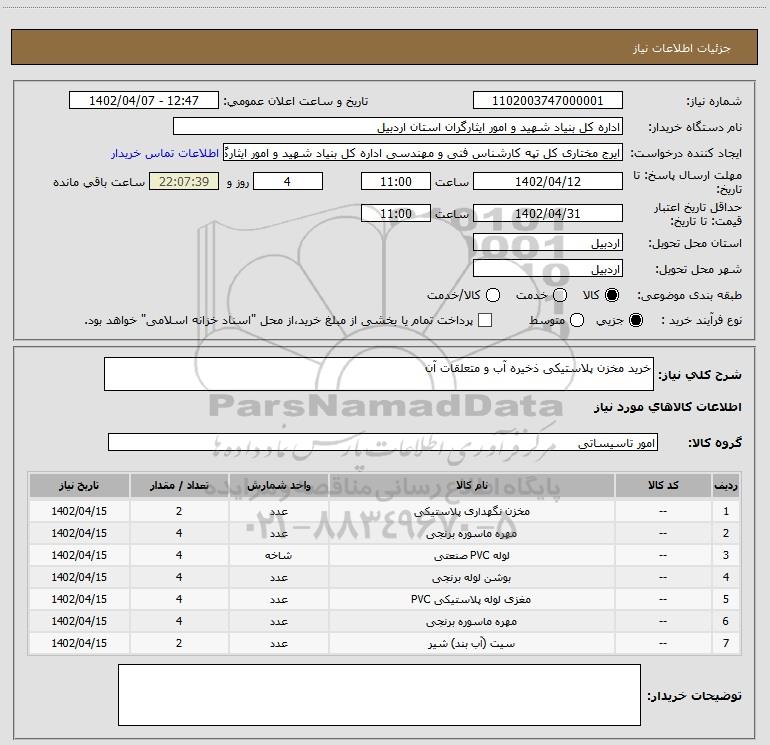Click the کد کالا column header
The image size is (770, 745).
pos(663,486)
